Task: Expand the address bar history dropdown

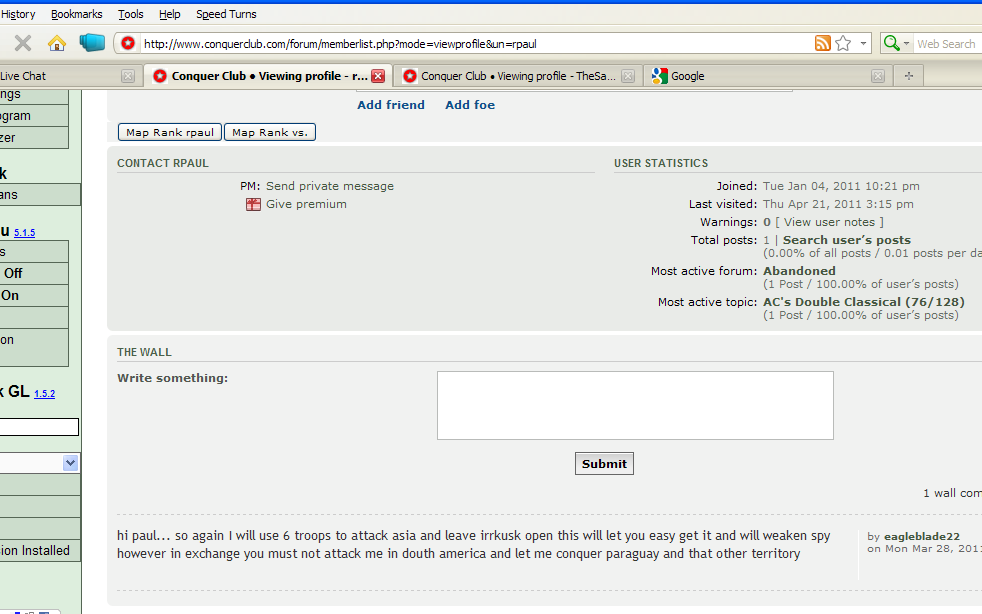Action: tap(862, 43)
